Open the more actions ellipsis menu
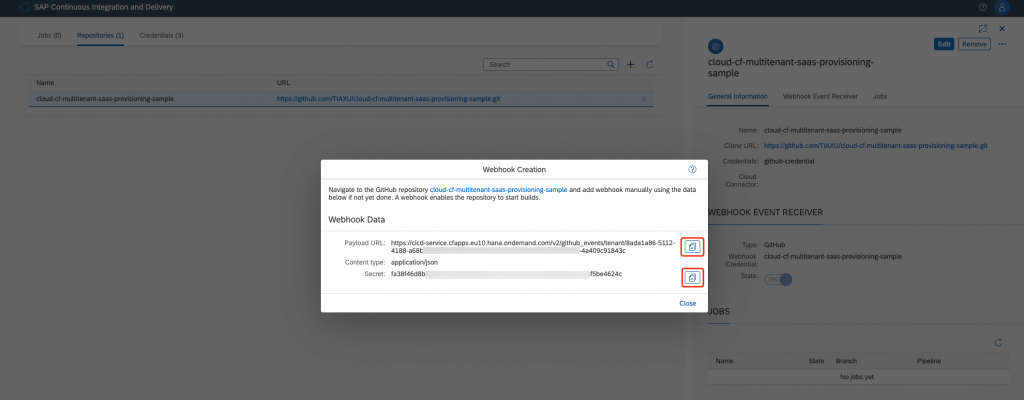Screen dimensions: 1024x400 (x=1002, y=44)
